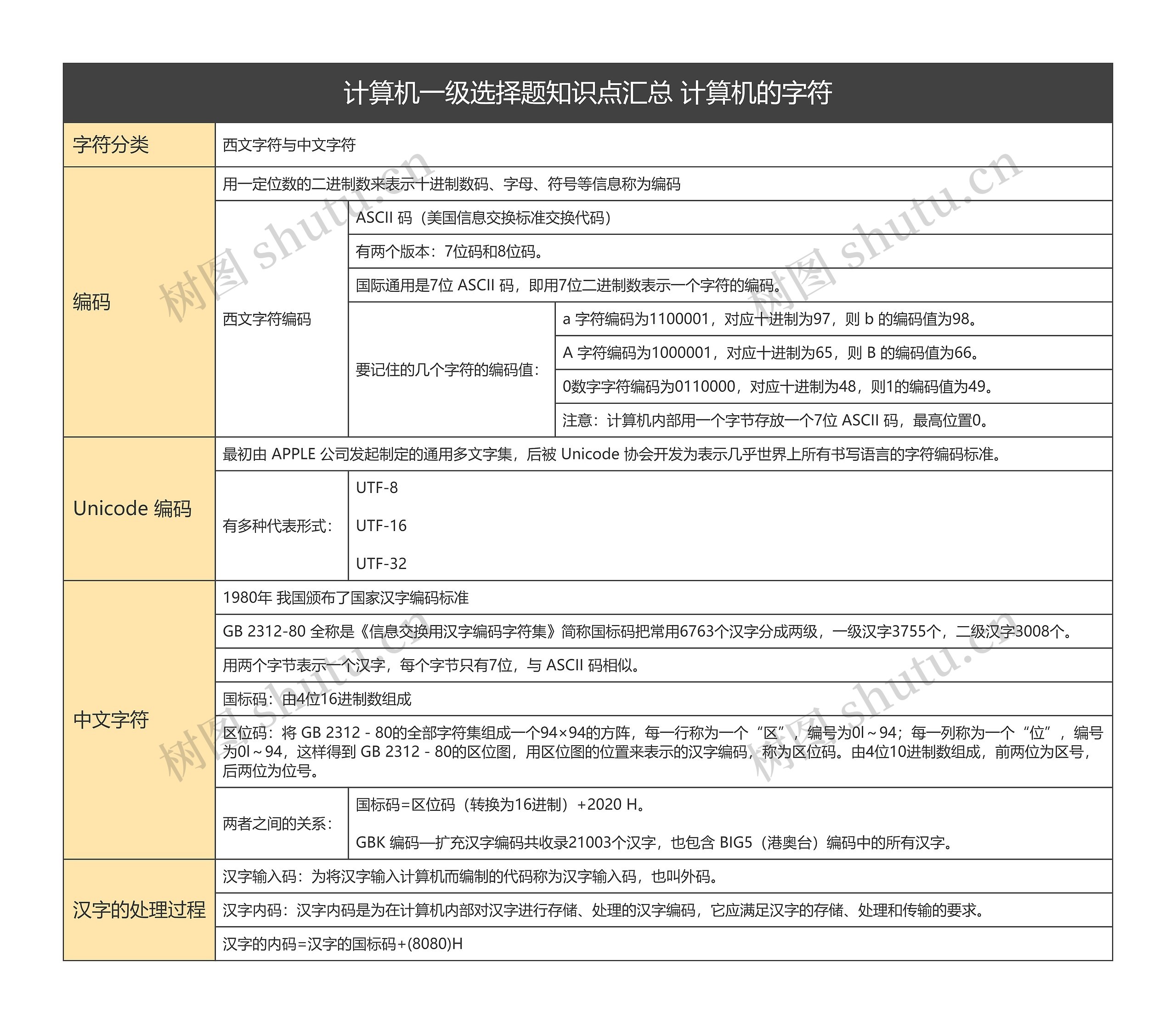This screenshot has width=1176, height=1024.
Task: Select the 编码 category cell
Action: click(x=139, y=302)
